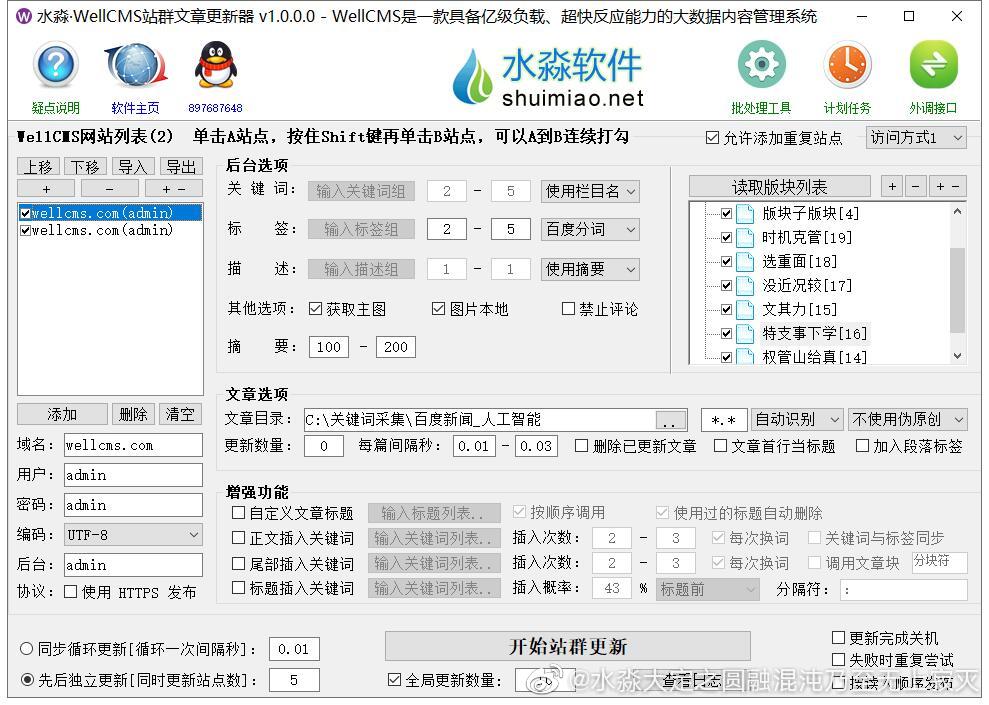Open the 百度分词 dropdown
989x705 pixels.
pos(590,229)
